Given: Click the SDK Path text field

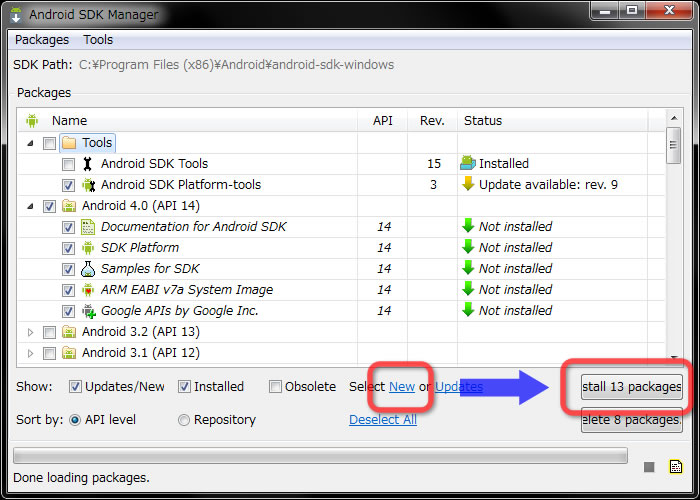Looking at the screenshot, I should (x=237, y=65).
